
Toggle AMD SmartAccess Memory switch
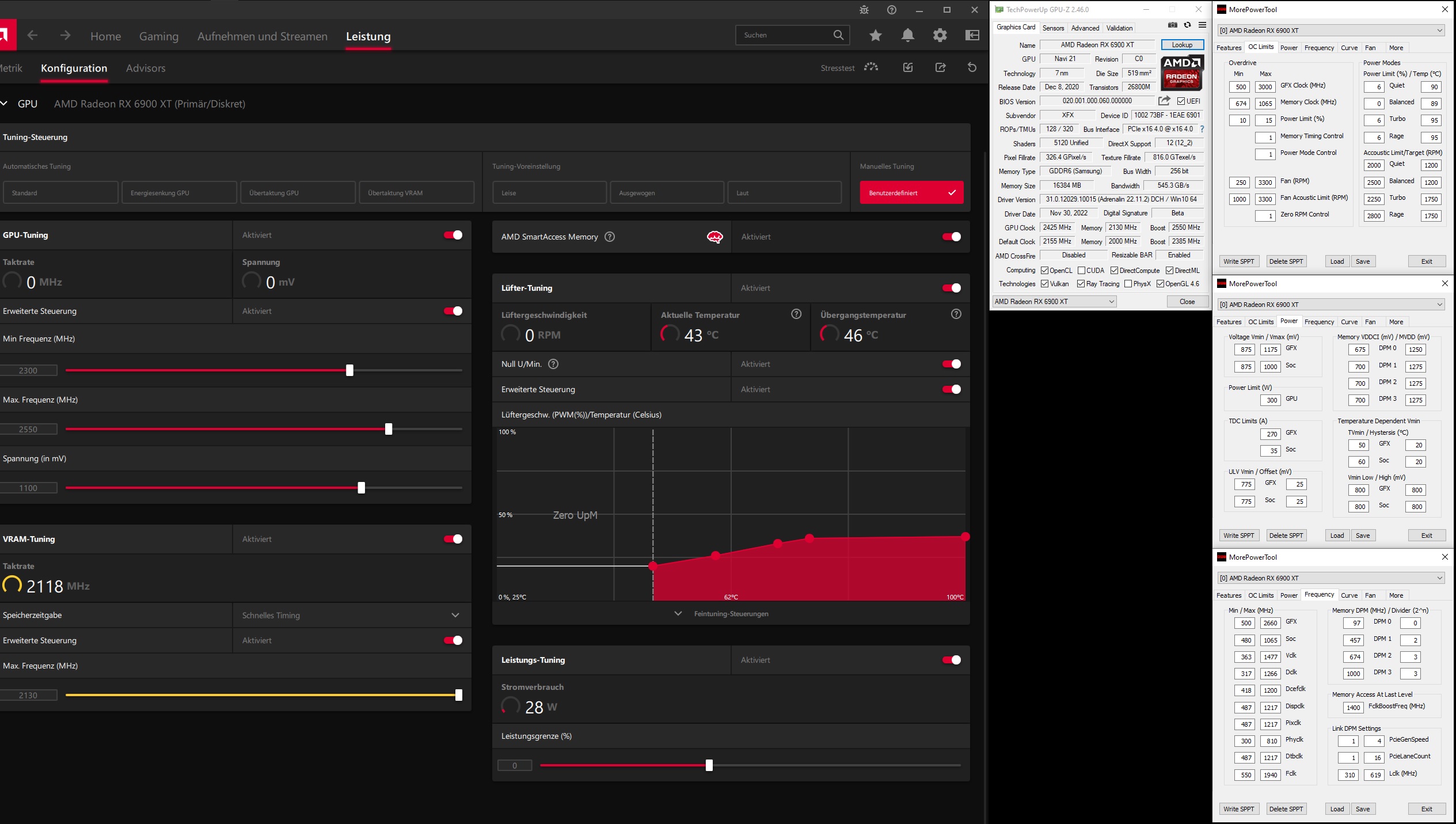click(951, 237)
